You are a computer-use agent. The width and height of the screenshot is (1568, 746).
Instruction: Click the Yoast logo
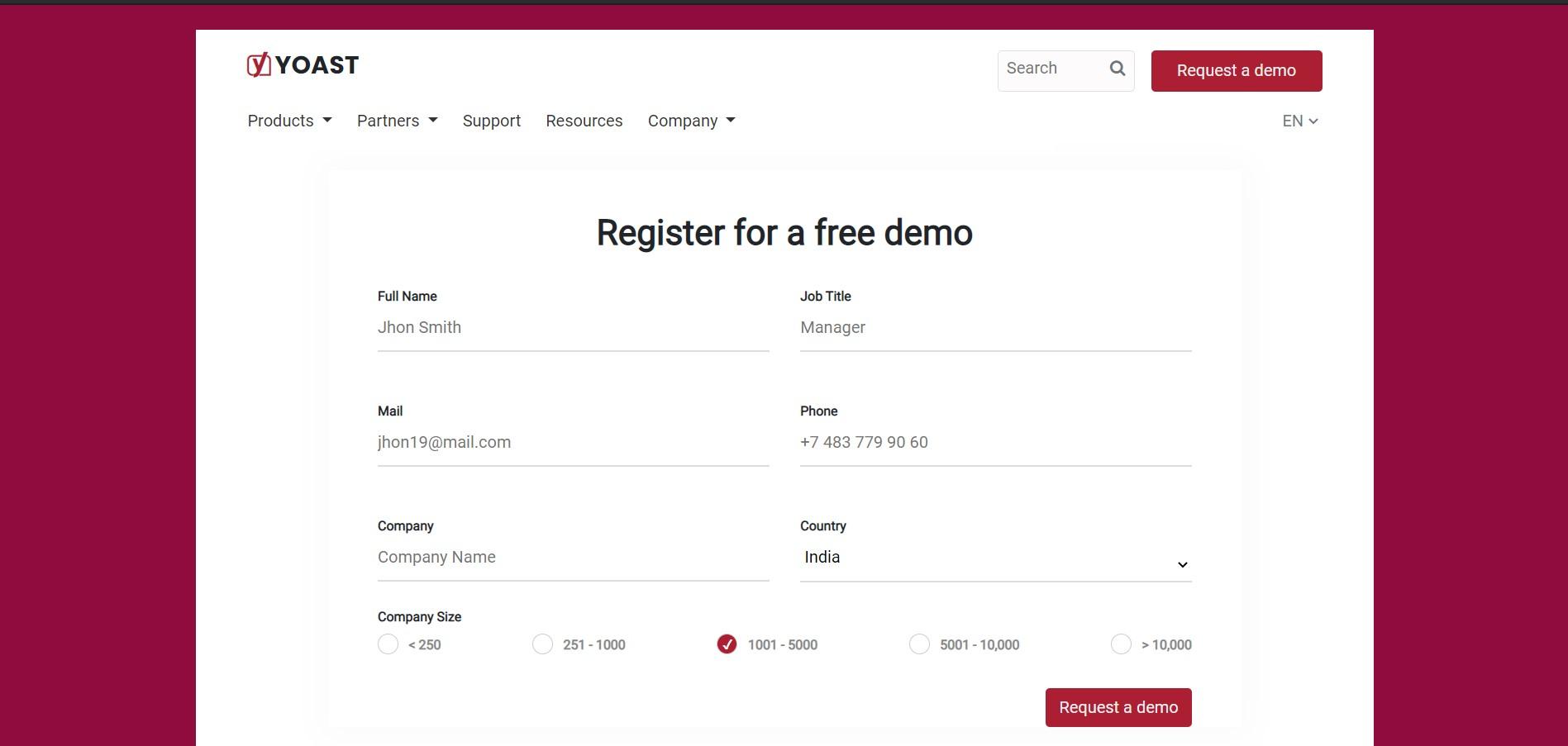(303, 64)
